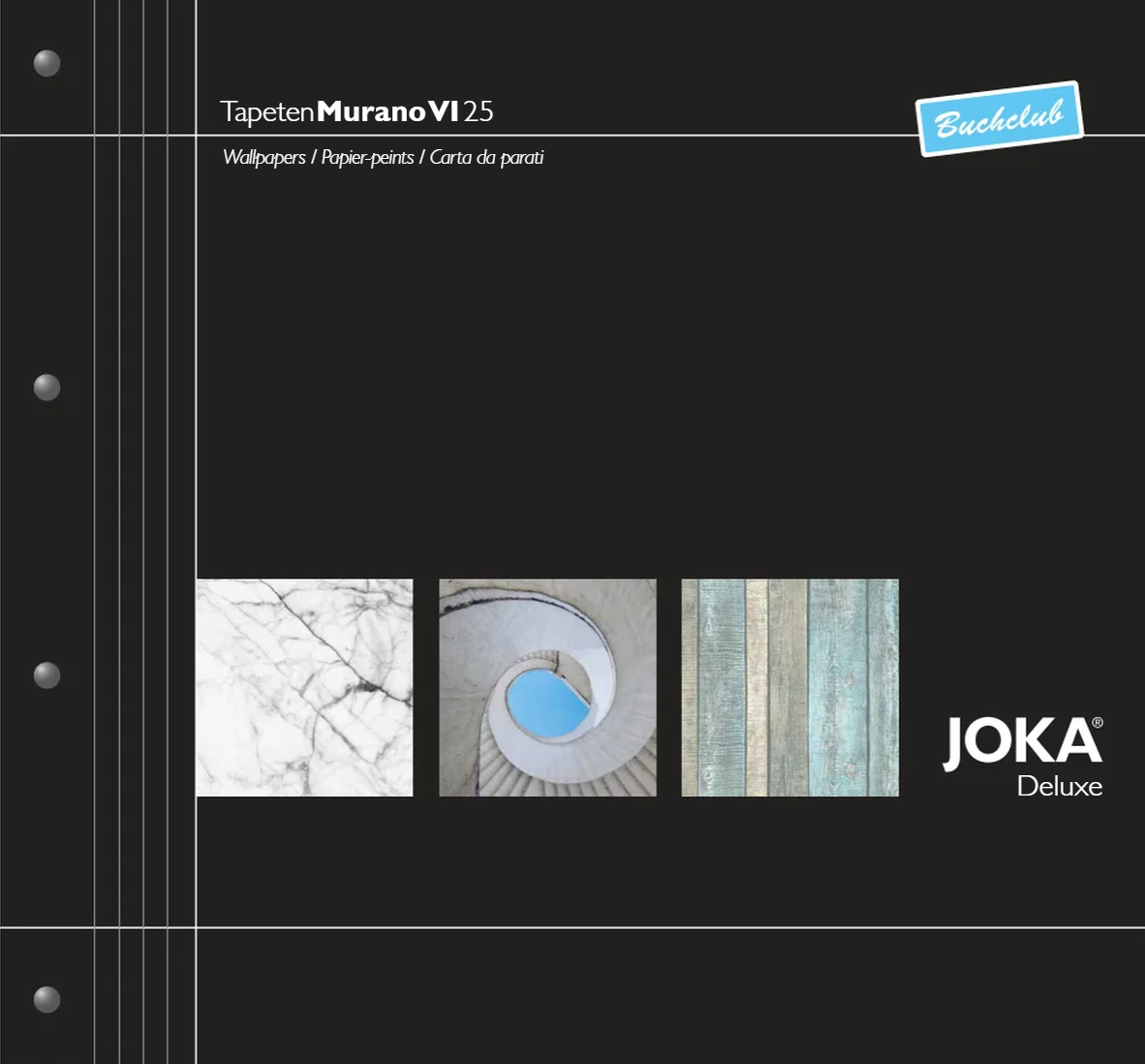Click the topmost silver binder rivet

[x=46, y=63]
